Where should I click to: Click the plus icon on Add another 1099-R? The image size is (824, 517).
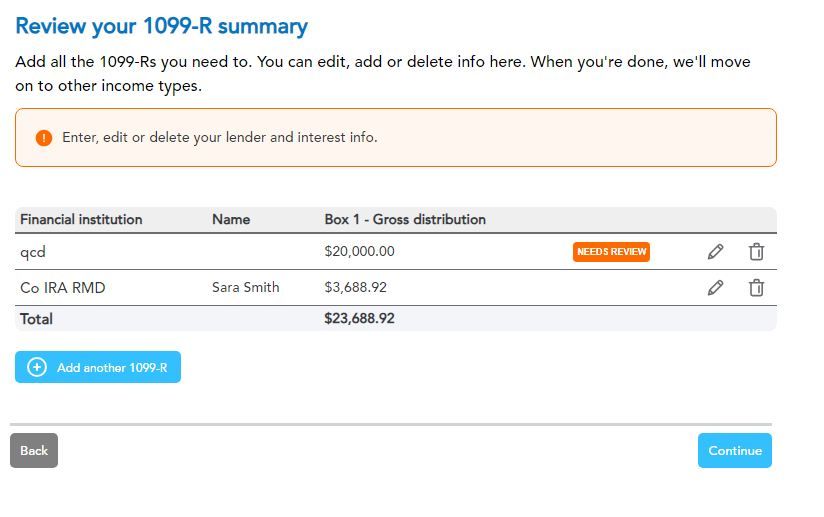[x=37, y=367]
